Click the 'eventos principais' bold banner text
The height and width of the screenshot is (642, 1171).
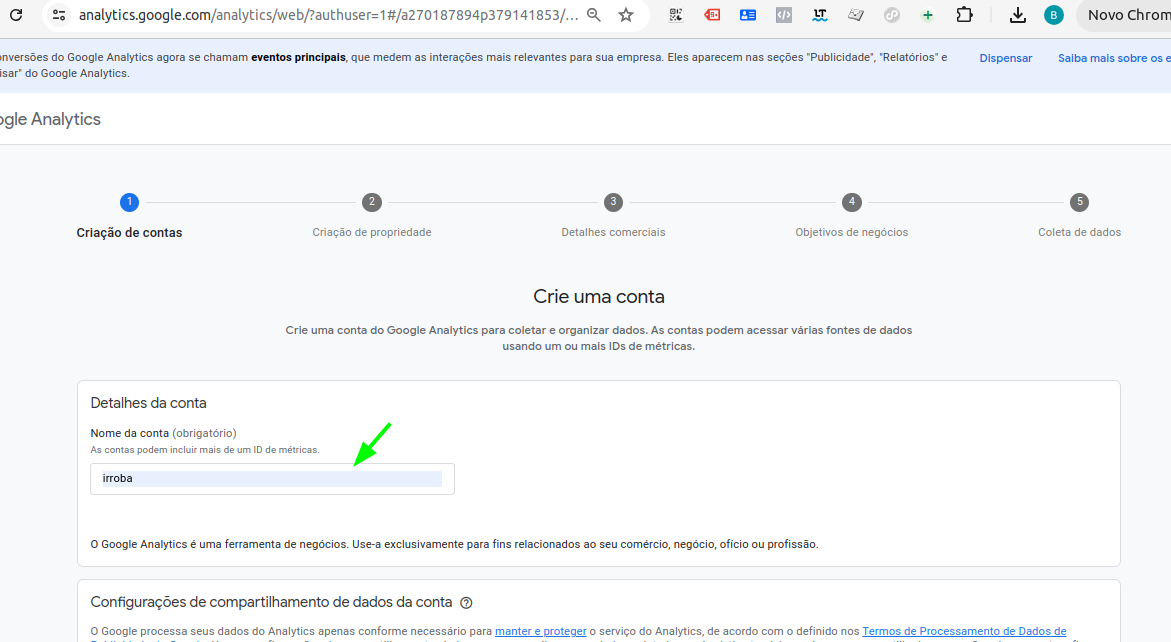(x=299, y=57)
